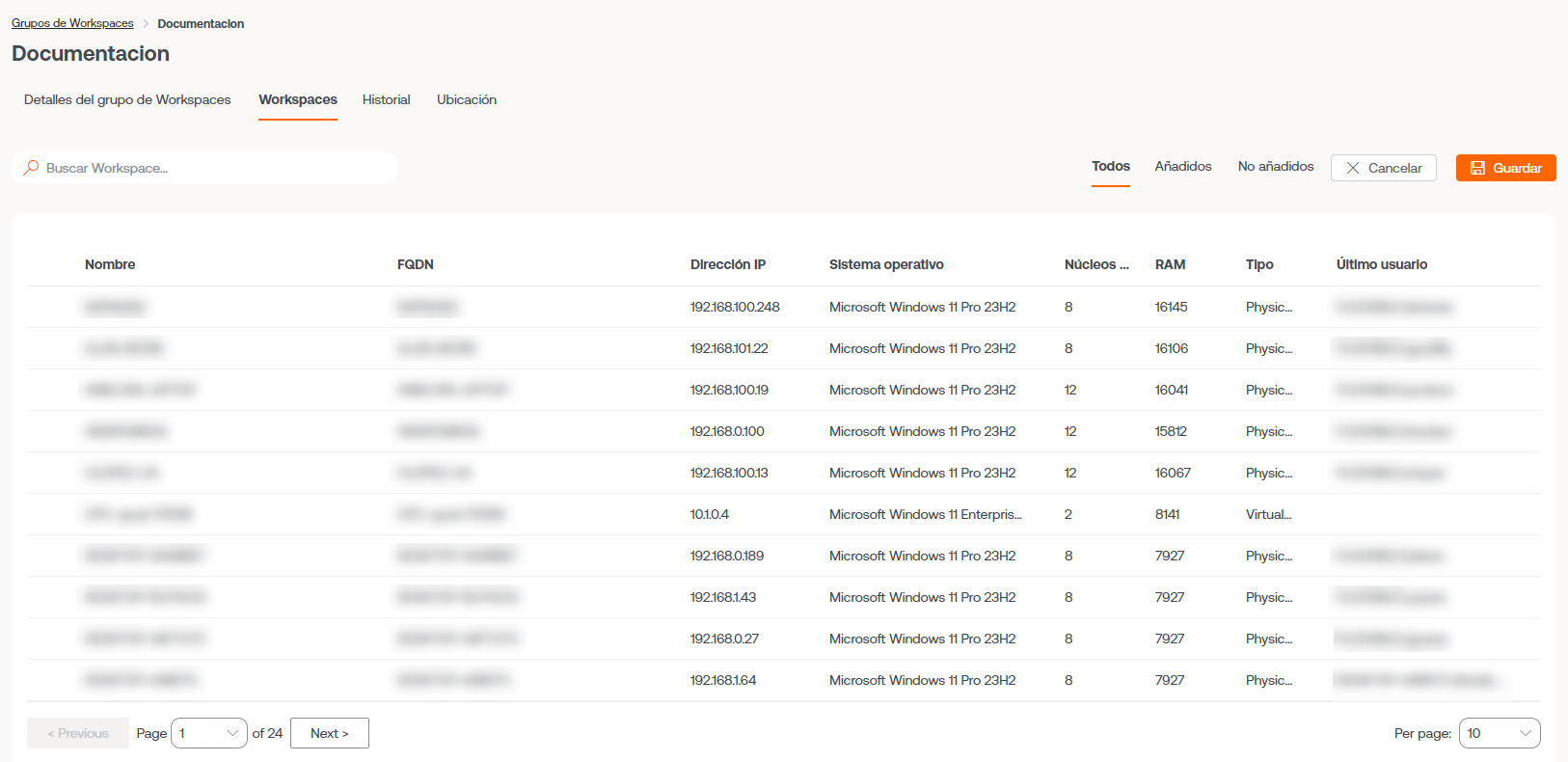1568x762 pixels.
Task: Go to the Ubicación tab
Action: pyautogui.click(x=467, y=99)
